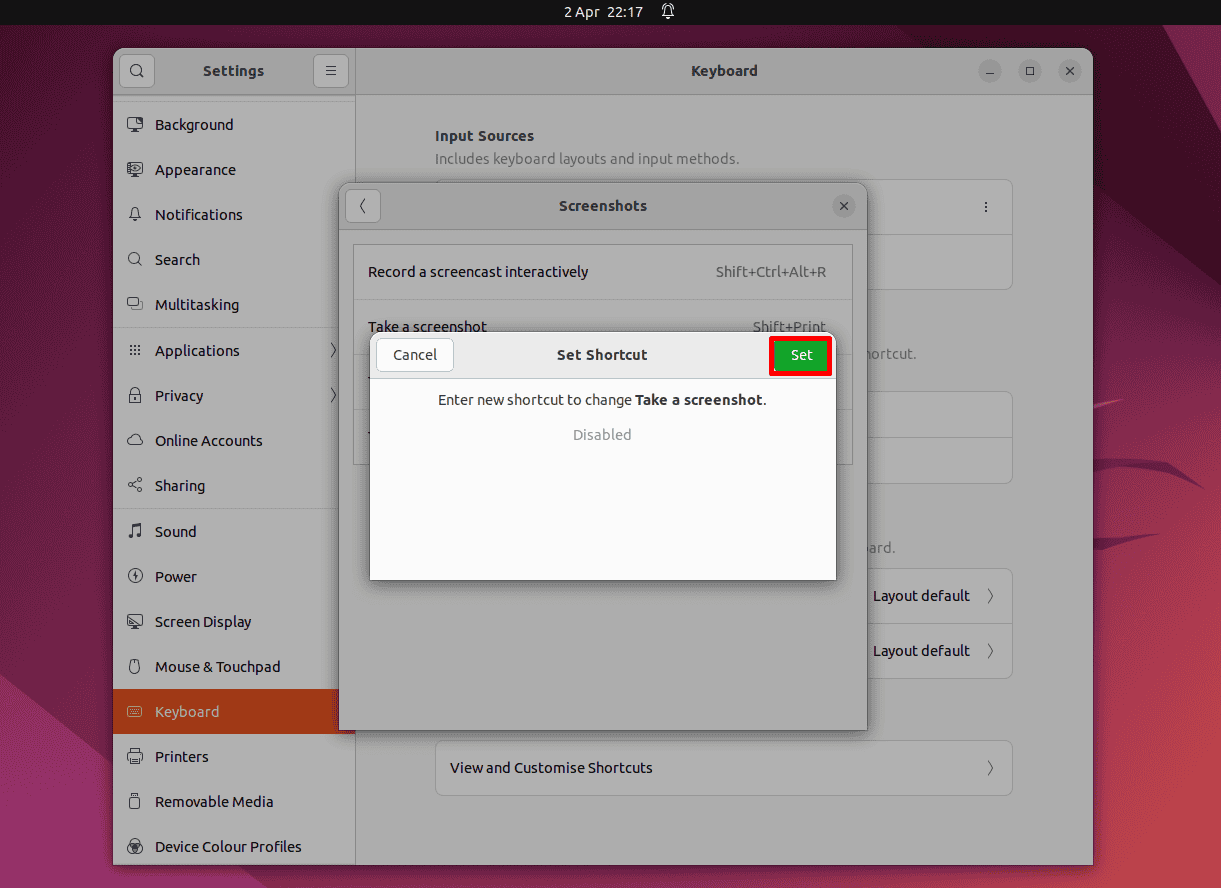Click the Multitasking sidebar icon

[135, 305]
